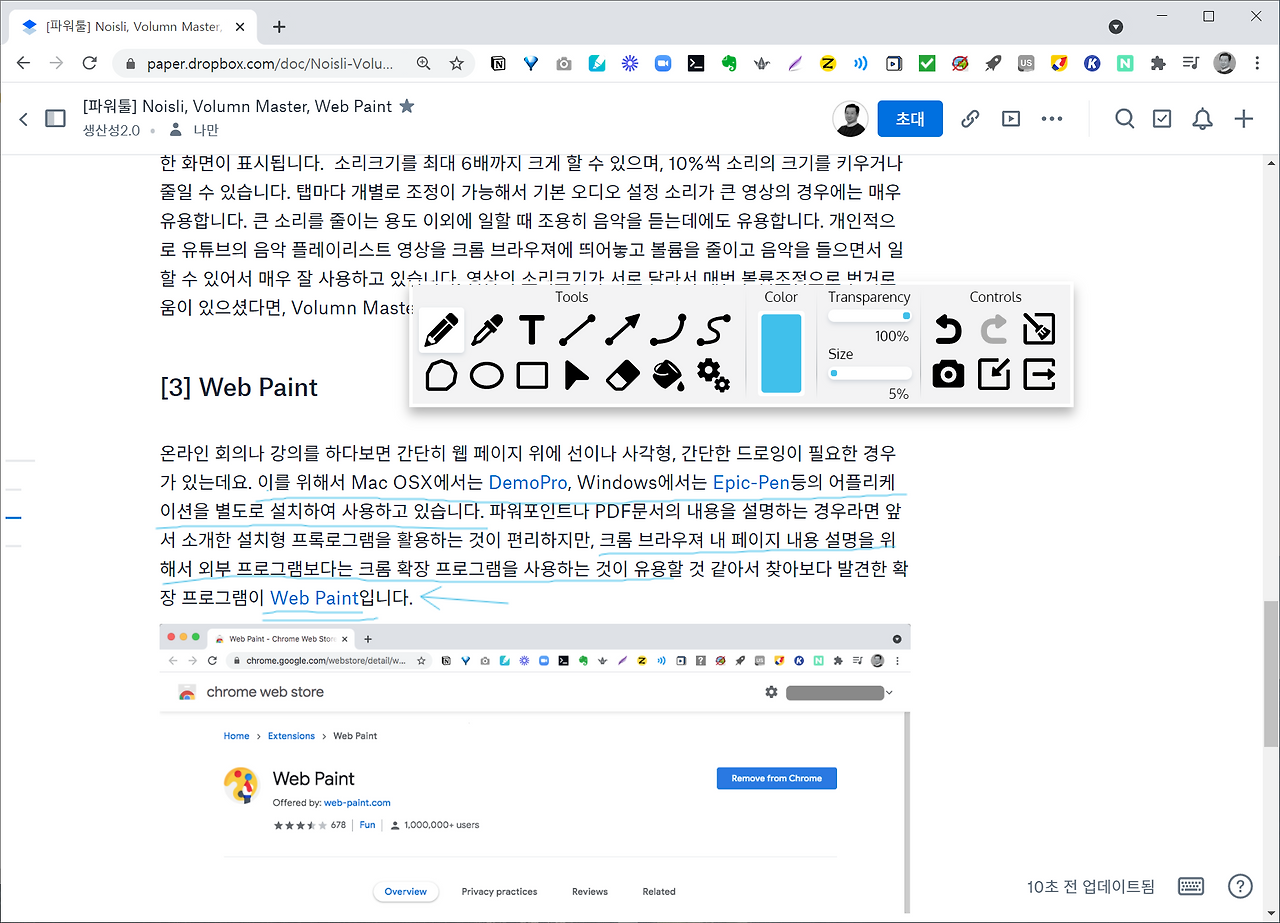This screenshot has width=1280, height=923.
Task: Toggle the sidebar panel icon
Action: pyautogui.click(x=55, y=119)
